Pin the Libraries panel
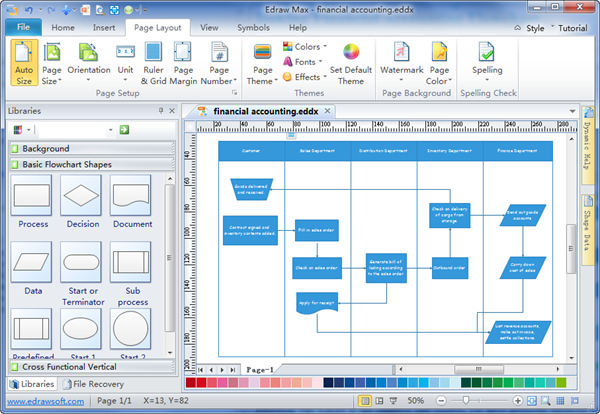600x414 pixels. [x=160, y=110]
